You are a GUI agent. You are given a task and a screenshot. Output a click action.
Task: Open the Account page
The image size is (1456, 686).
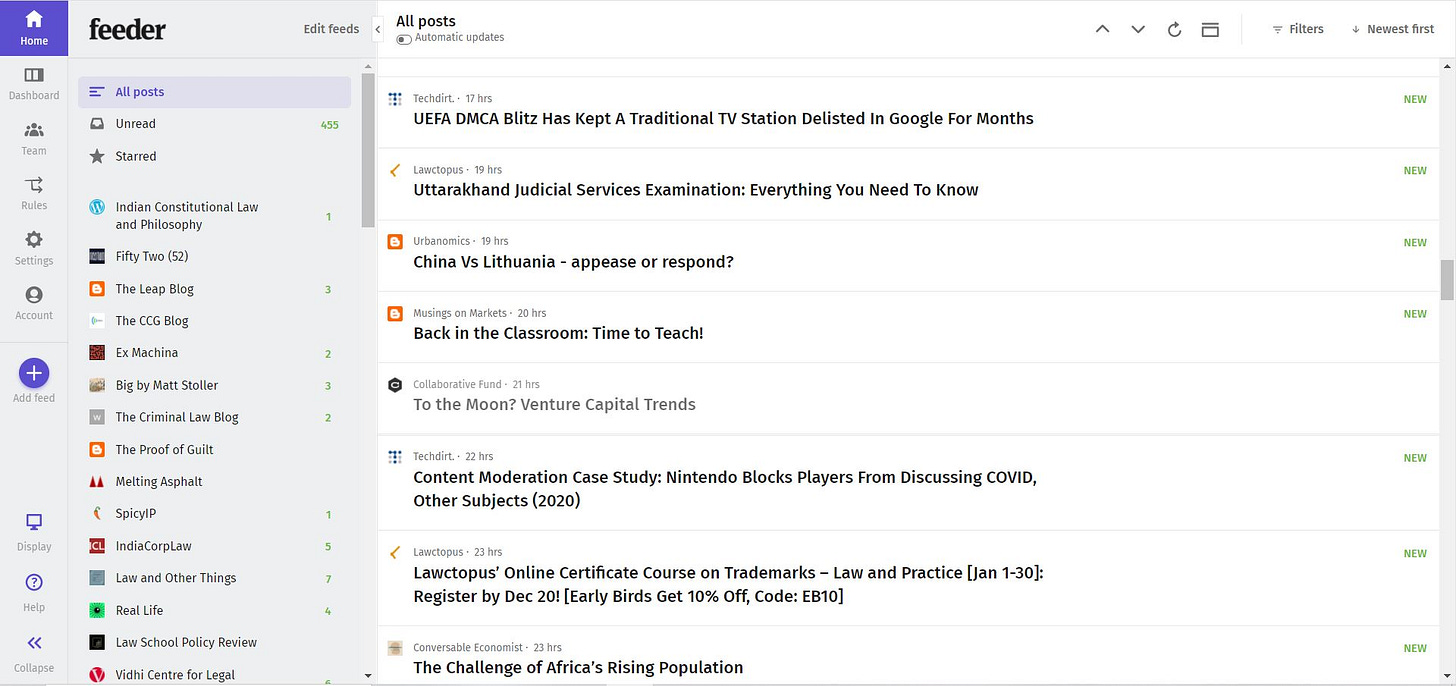[x=34, y=303]
